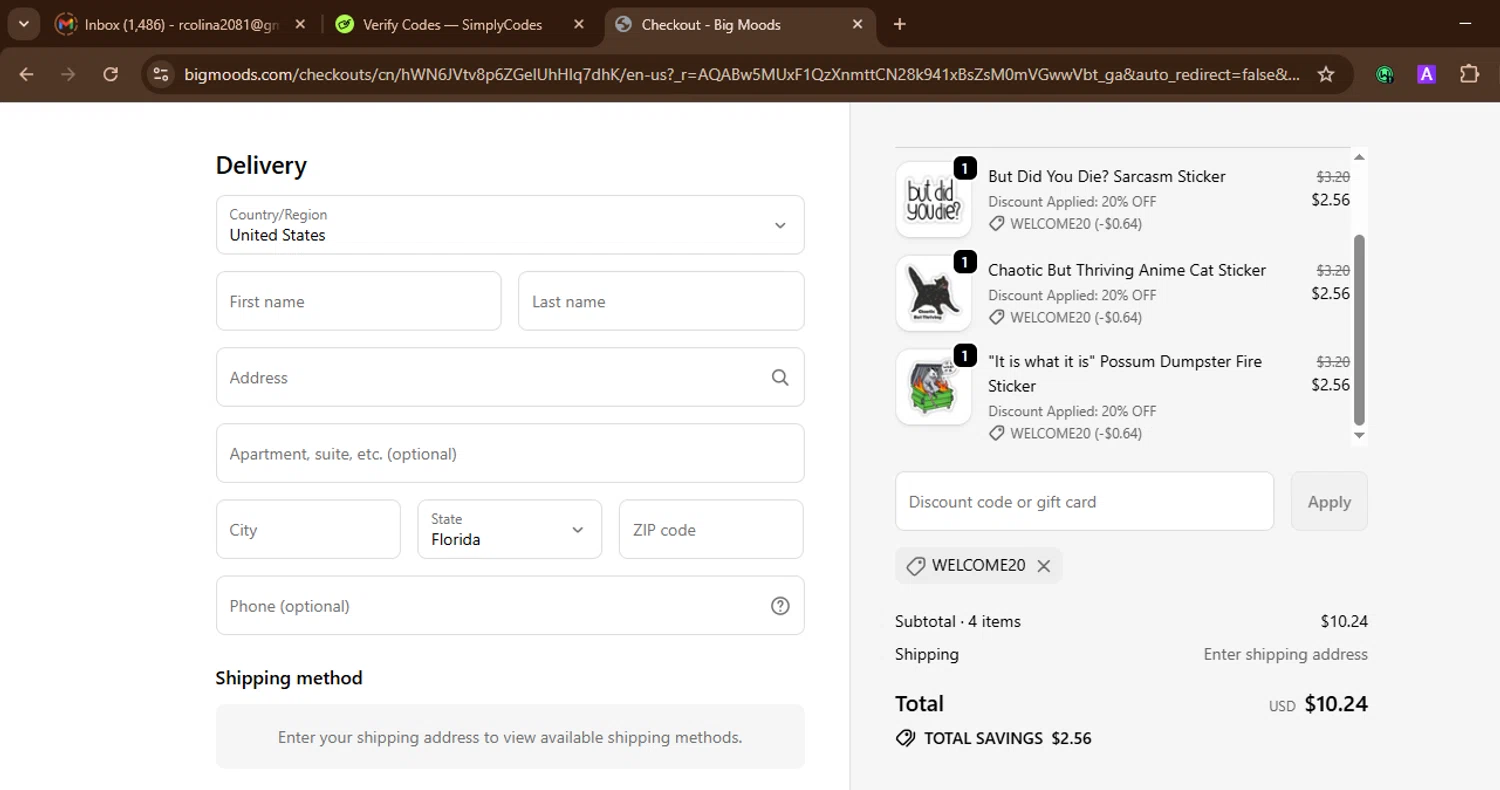Focus the Address input field
This screenshot has width=1500, height=790.
(x=510, y=377)
